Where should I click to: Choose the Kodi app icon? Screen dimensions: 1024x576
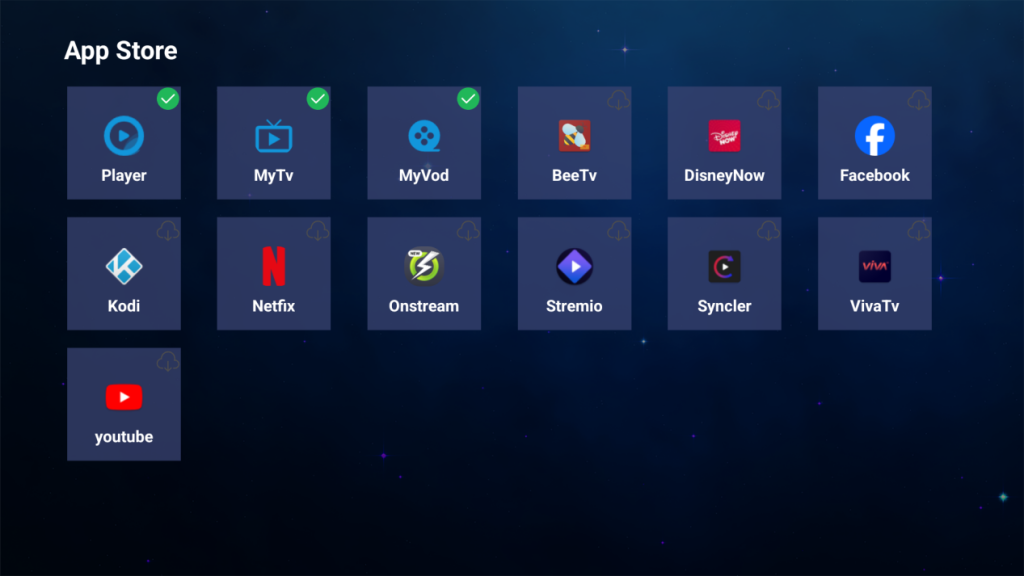pos(124,266)
